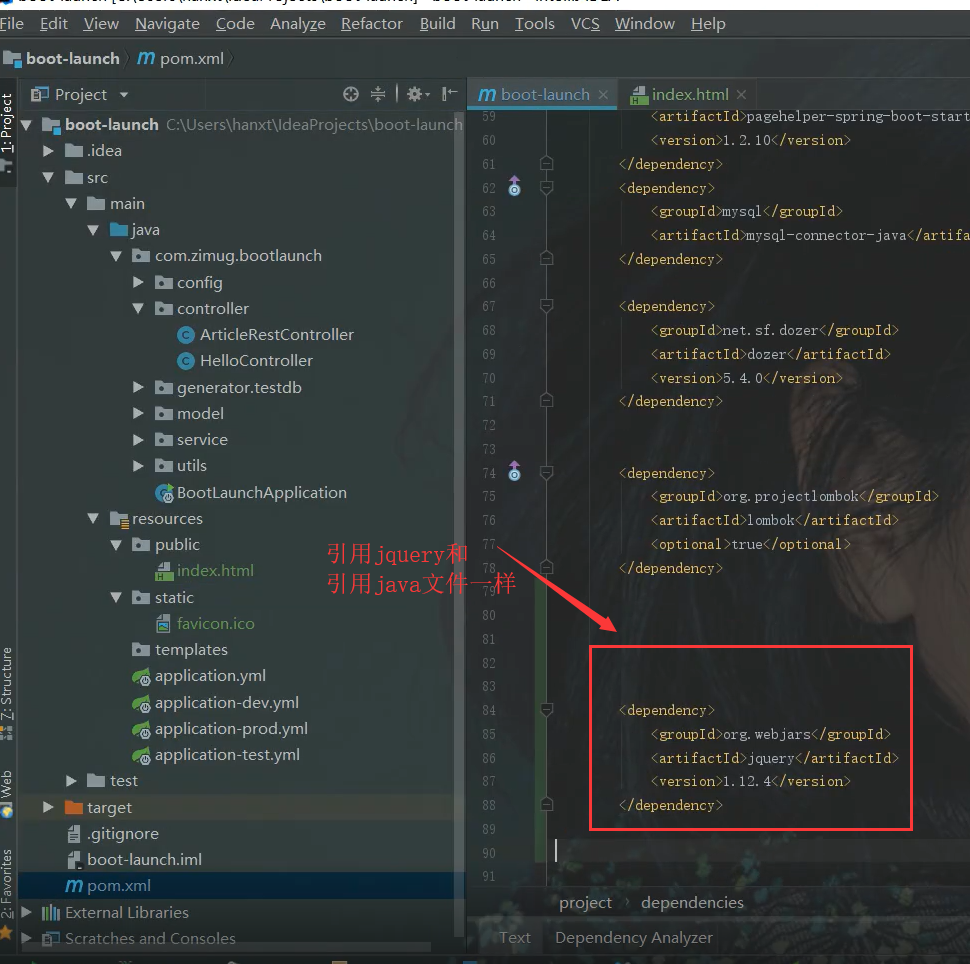Collapse the src folder
Image resolution: width=970 pixels, height=964 pixels.
[x=48, y=178]
